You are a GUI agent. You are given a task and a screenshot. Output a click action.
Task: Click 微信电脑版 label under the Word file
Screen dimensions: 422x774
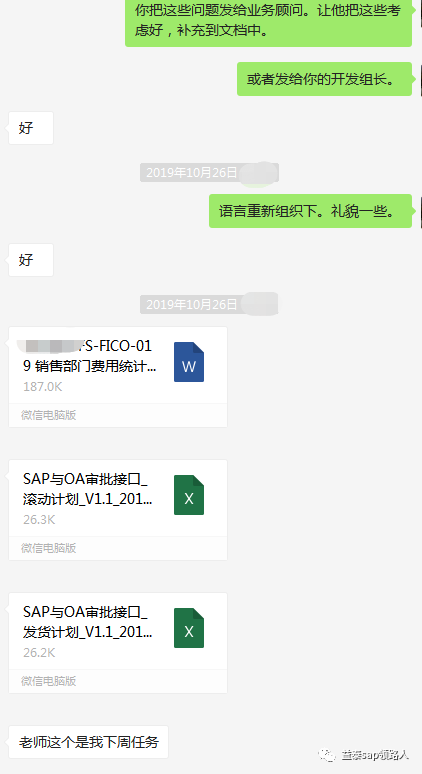(x=48, y=415)
